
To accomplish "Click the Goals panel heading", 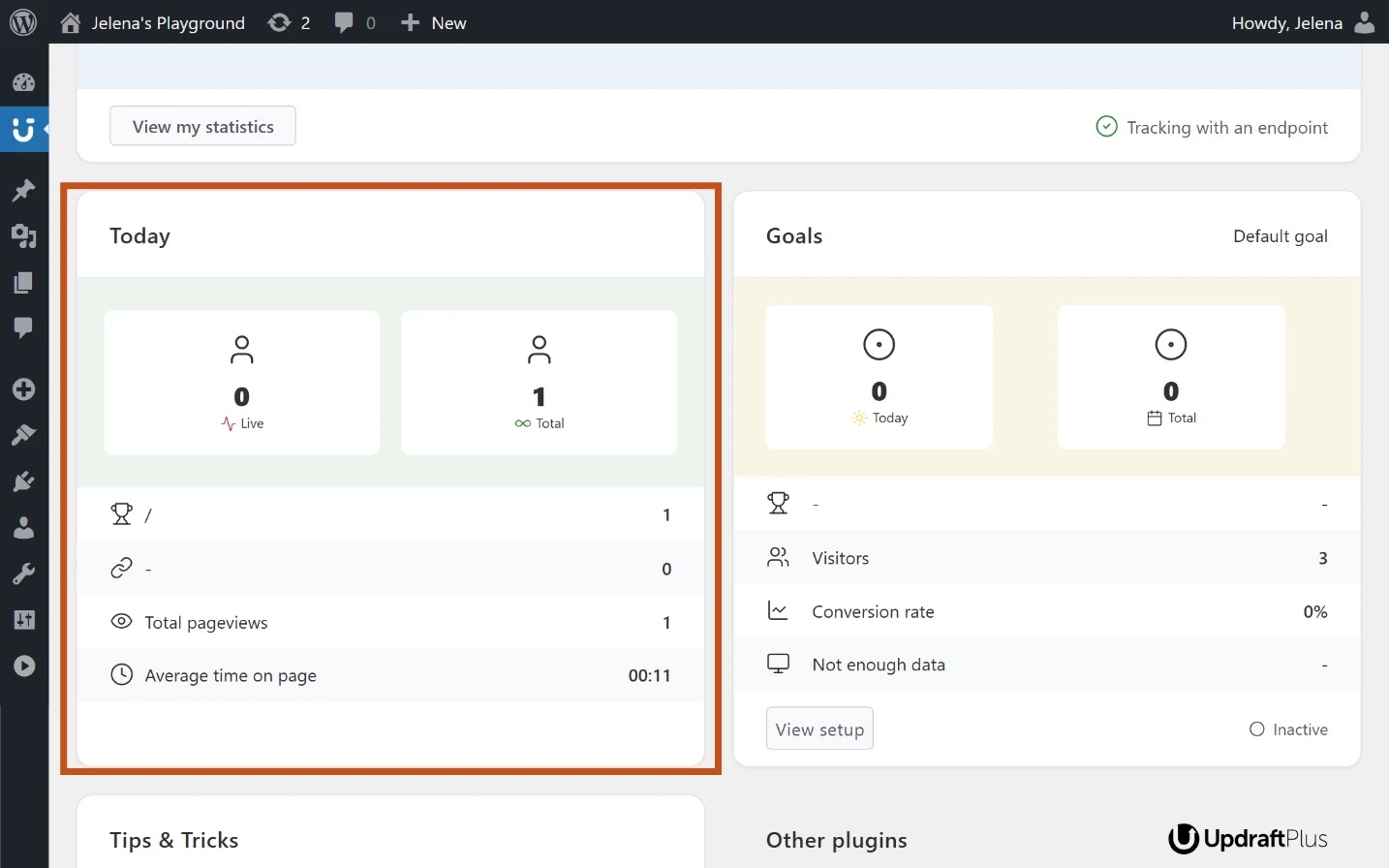I will pos(794,235).
